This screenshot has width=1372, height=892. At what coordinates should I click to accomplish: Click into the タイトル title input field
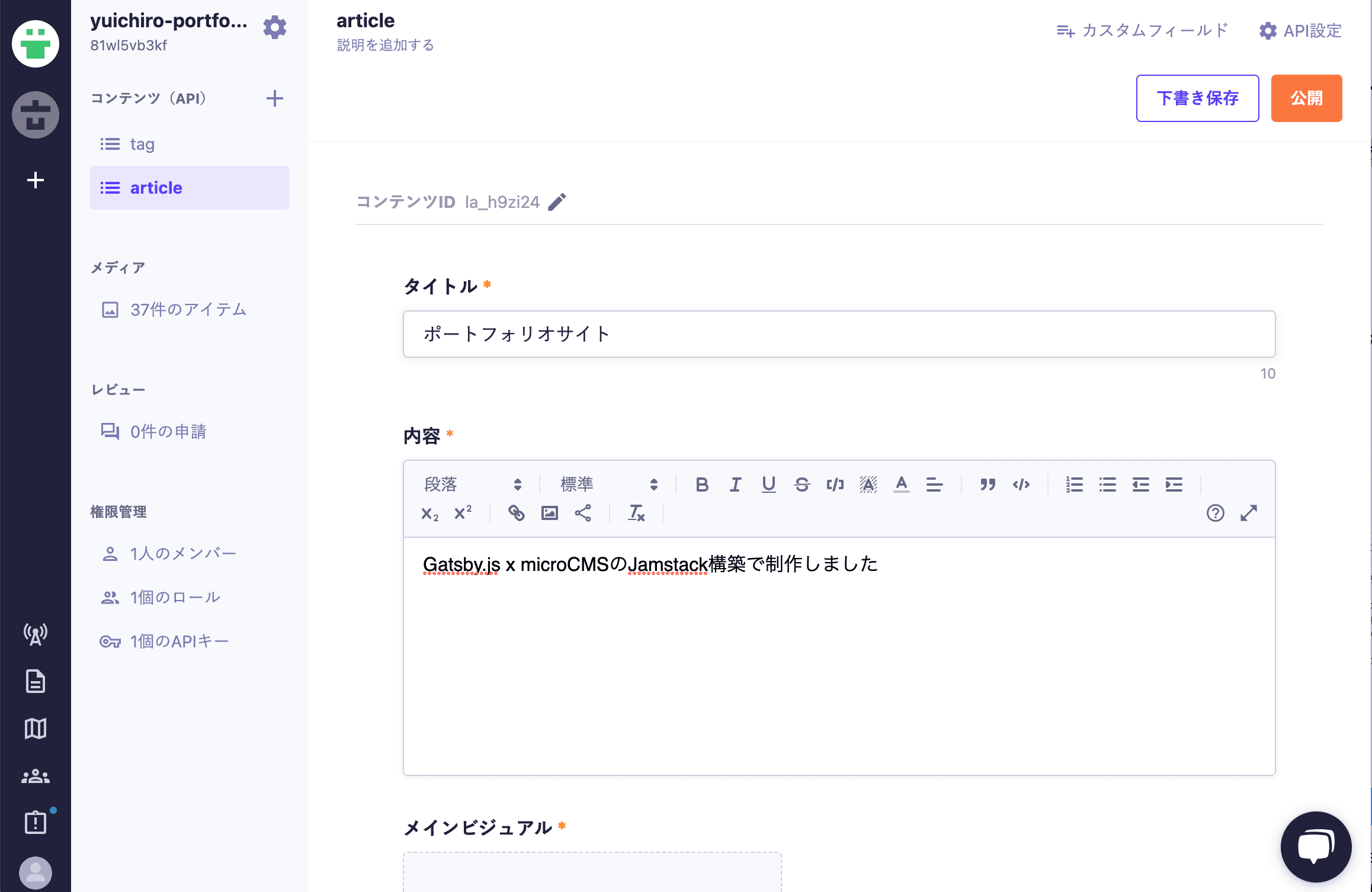coord(839,334)
